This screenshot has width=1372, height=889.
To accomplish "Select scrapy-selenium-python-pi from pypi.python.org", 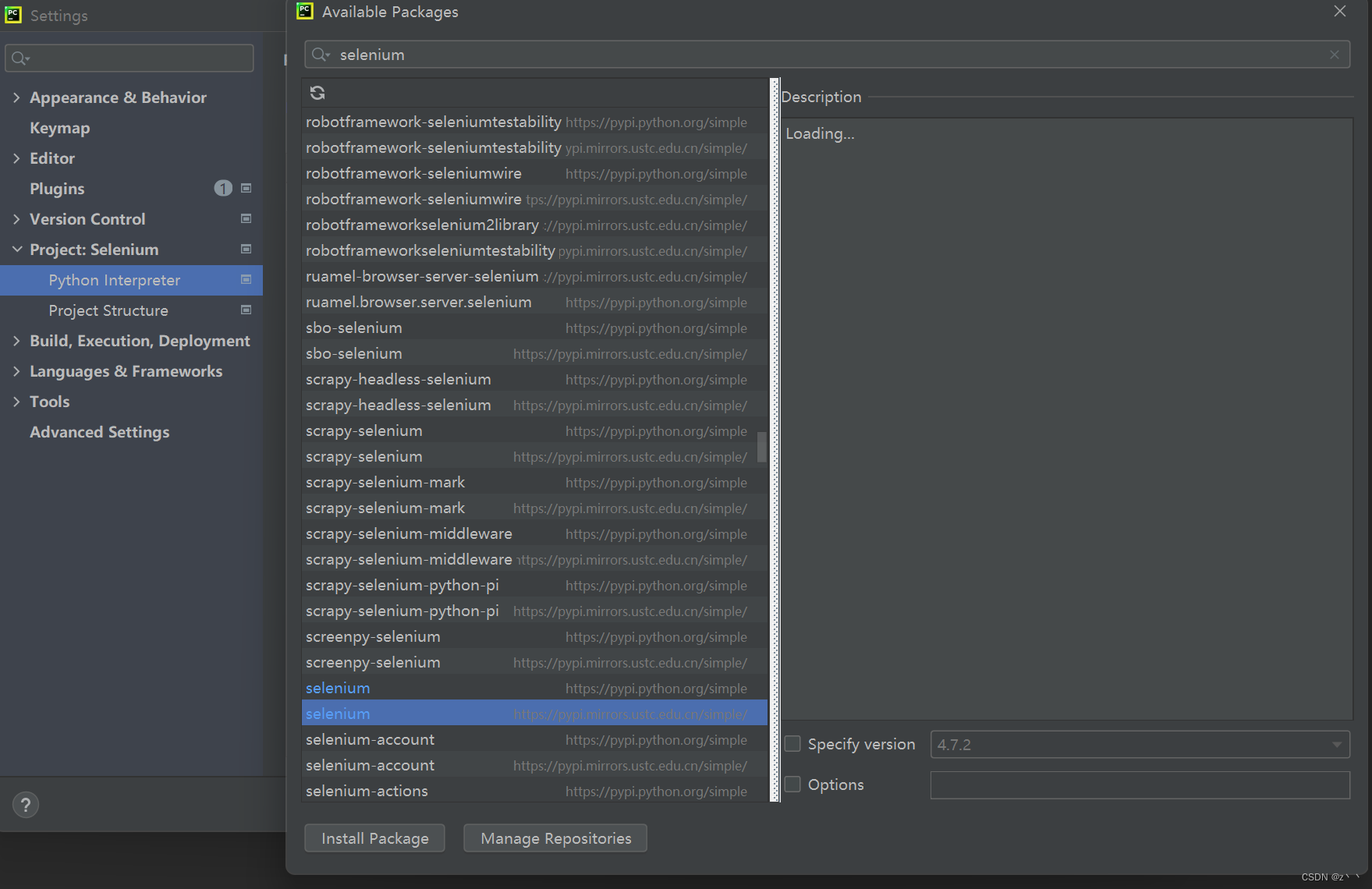I will [x=534, y=585].
